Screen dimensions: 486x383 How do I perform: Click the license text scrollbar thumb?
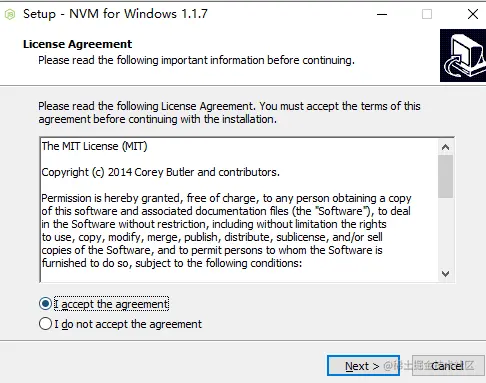(x=445, y=176)
